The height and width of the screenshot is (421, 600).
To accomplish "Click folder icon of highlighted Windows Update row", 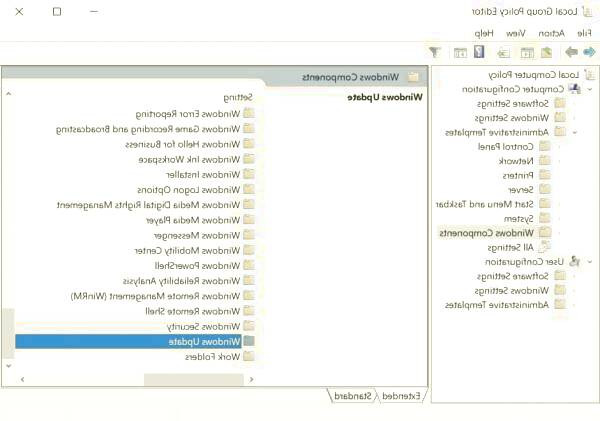I will (249, 341).
